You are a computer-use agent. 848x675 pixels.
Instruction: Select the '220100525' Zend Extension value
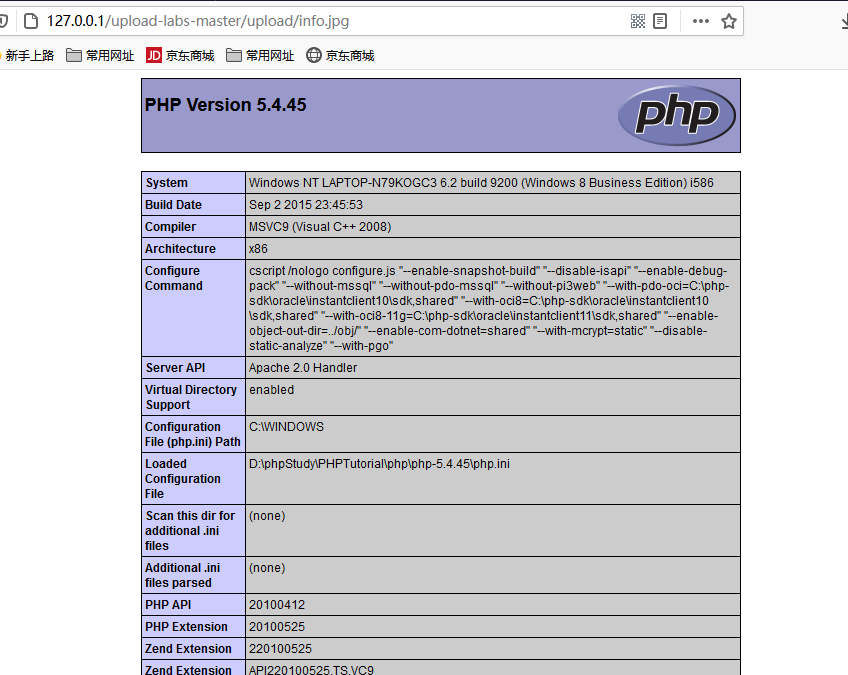(280, 648)
